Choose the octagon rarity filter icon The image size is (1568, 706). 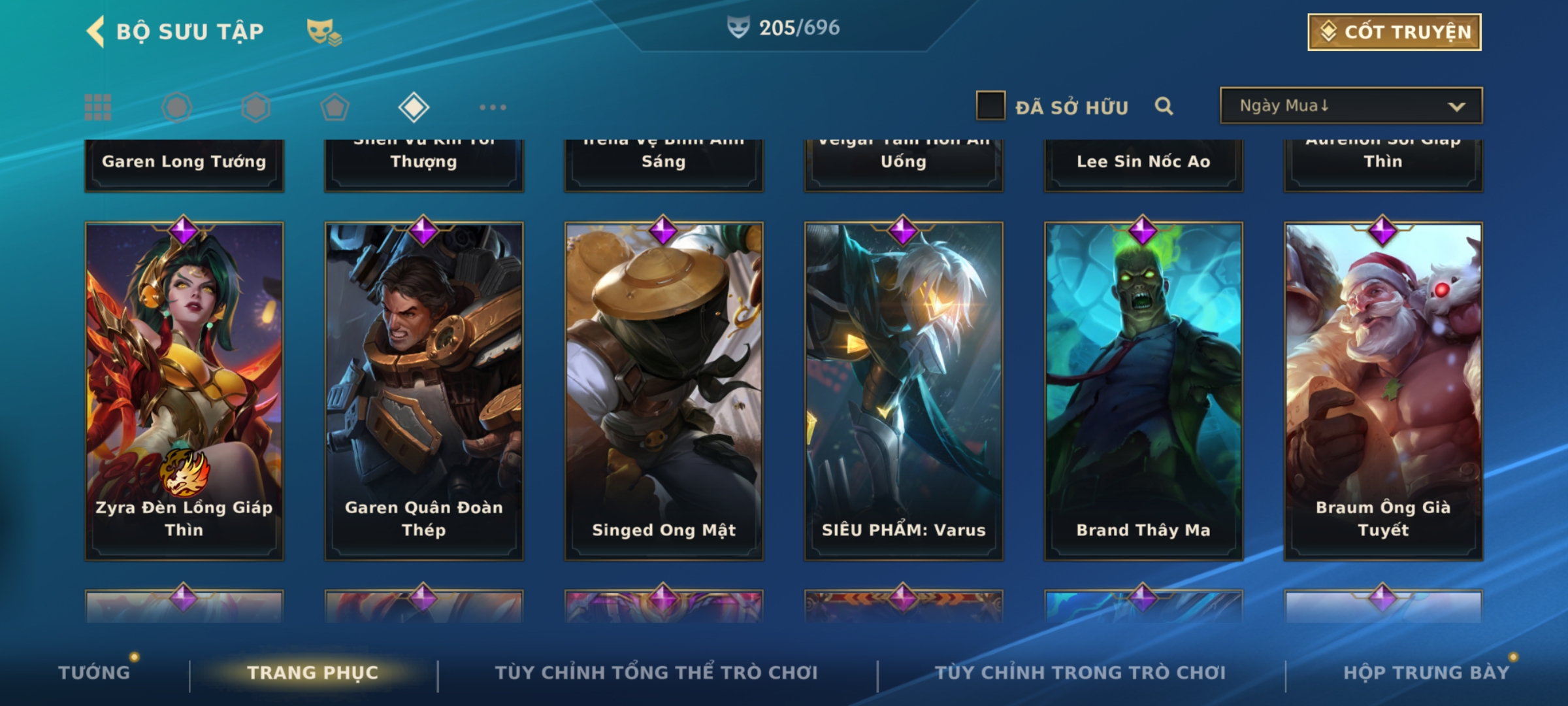click(176, 107)
